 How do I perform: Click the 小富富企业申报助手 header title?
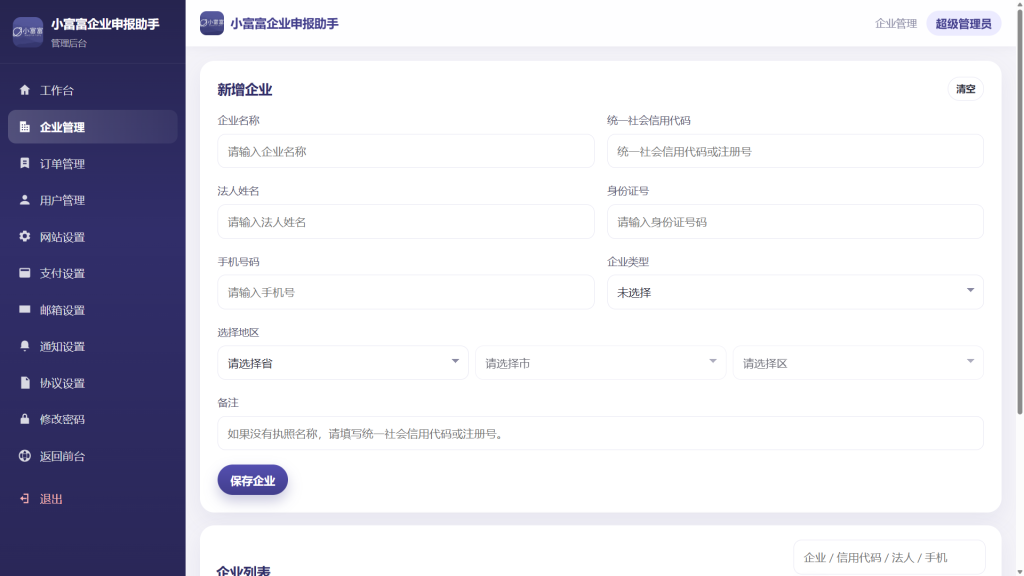pos(284,24)
